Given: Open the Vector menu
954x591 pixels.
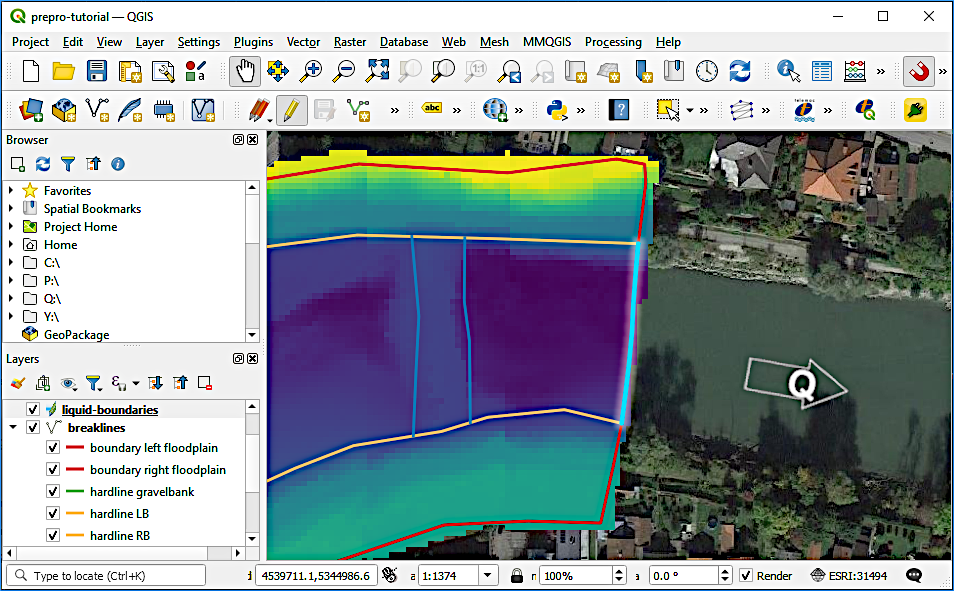Looking at the screenshot, I should coord(303,42).
